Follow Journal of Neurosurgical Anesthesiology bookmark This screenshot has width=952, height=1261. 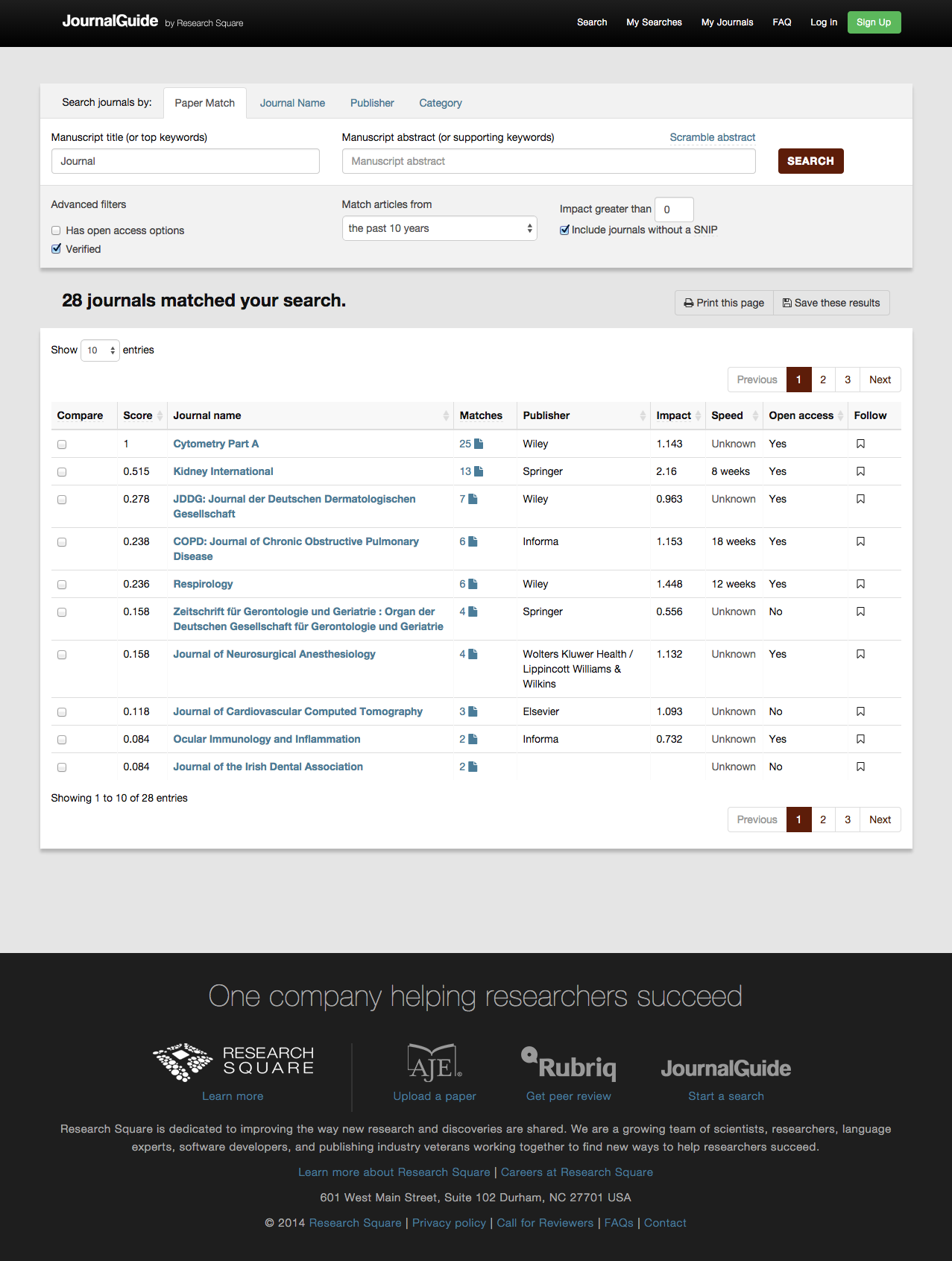860,654
